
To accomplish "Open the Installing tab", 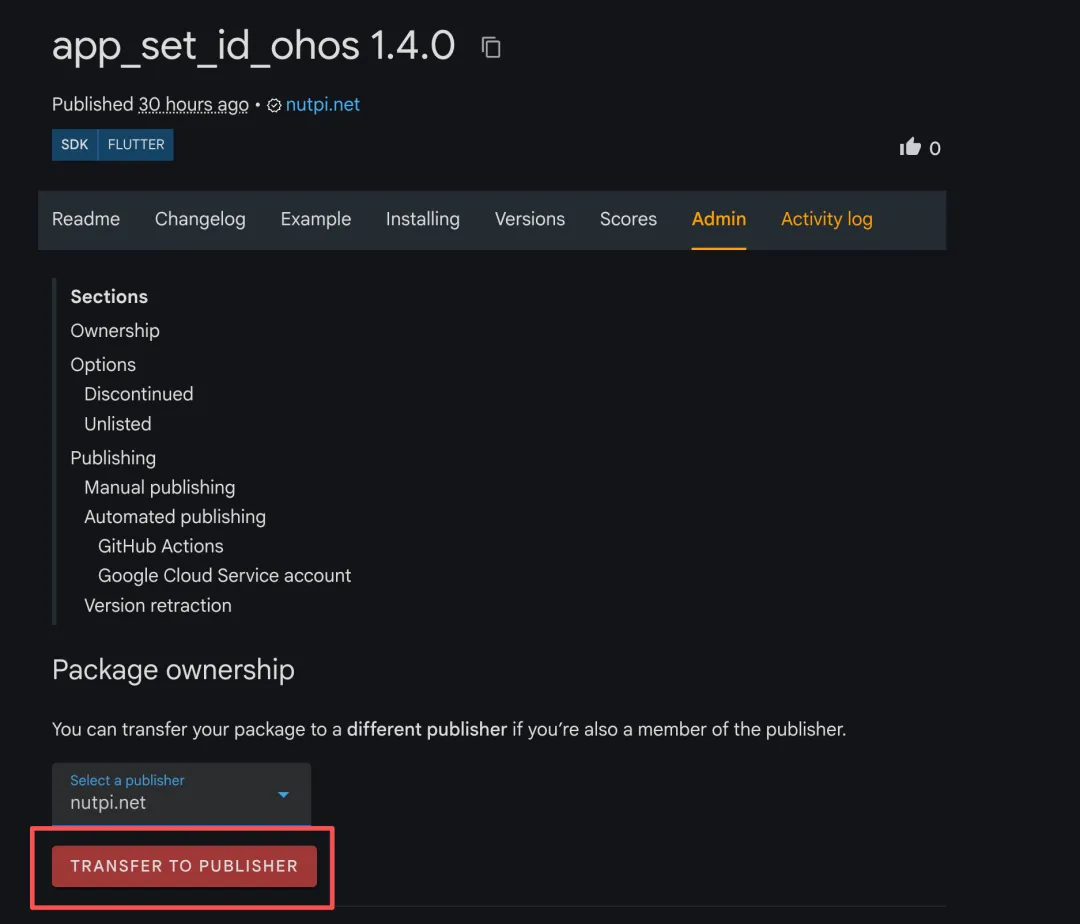I will [x=423, y=219].
